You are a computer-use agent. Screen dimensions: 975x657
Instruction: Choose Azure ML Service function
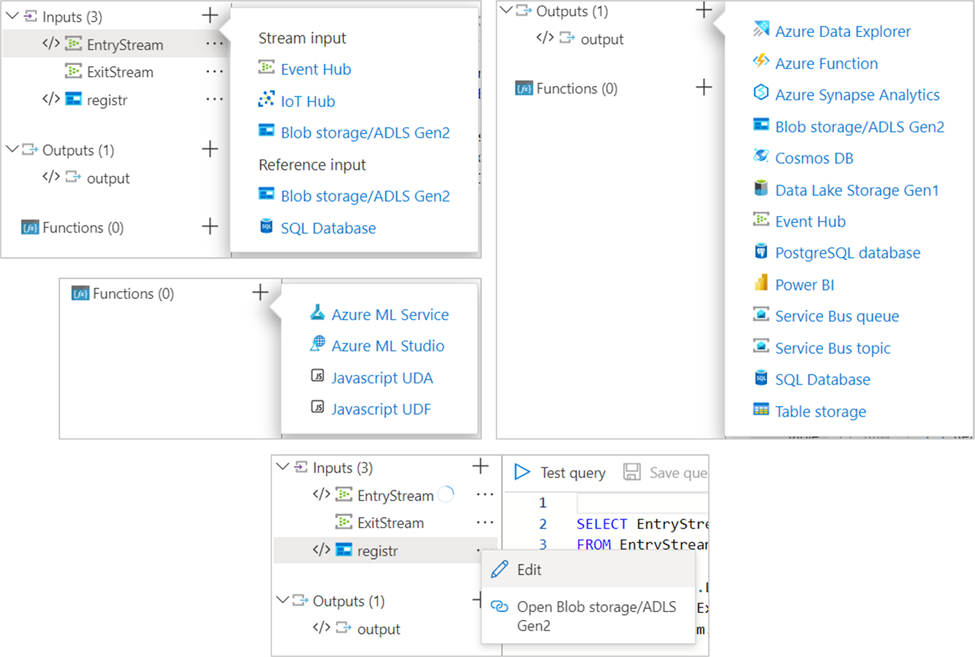(x=390, y=315)
